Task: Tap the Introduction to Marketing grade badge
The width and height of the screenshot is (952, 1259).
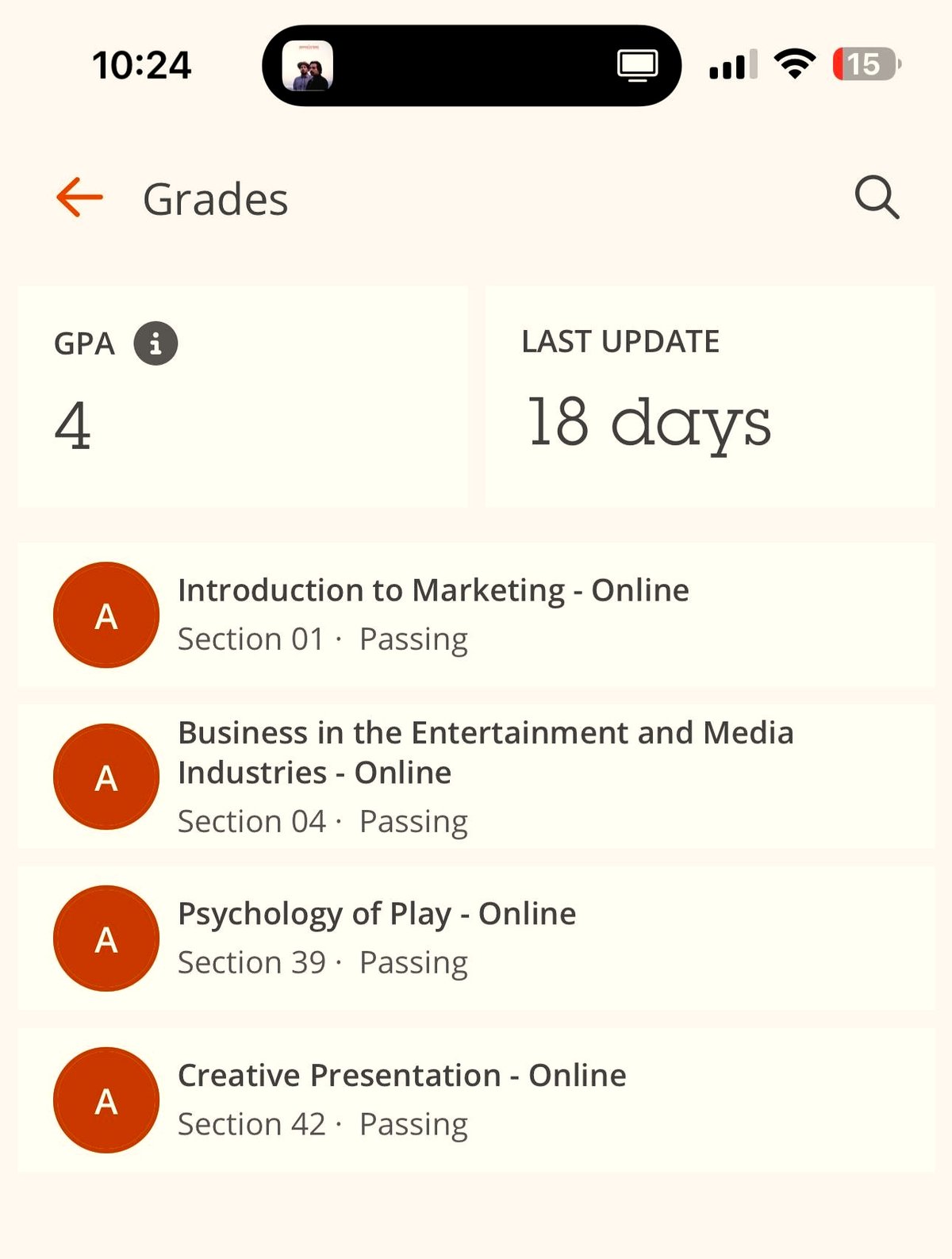Action: [106, 616]
